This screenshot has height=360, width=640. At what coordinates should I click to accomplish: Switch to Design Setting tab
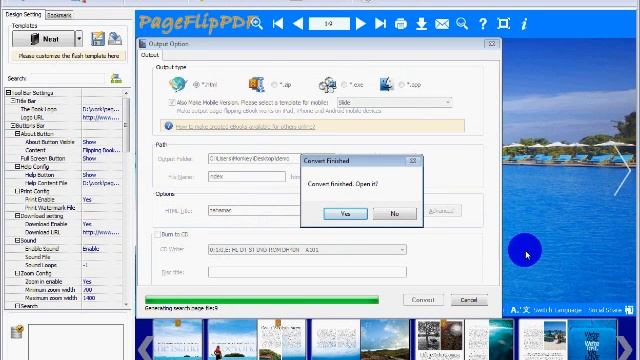pos(23,14)
